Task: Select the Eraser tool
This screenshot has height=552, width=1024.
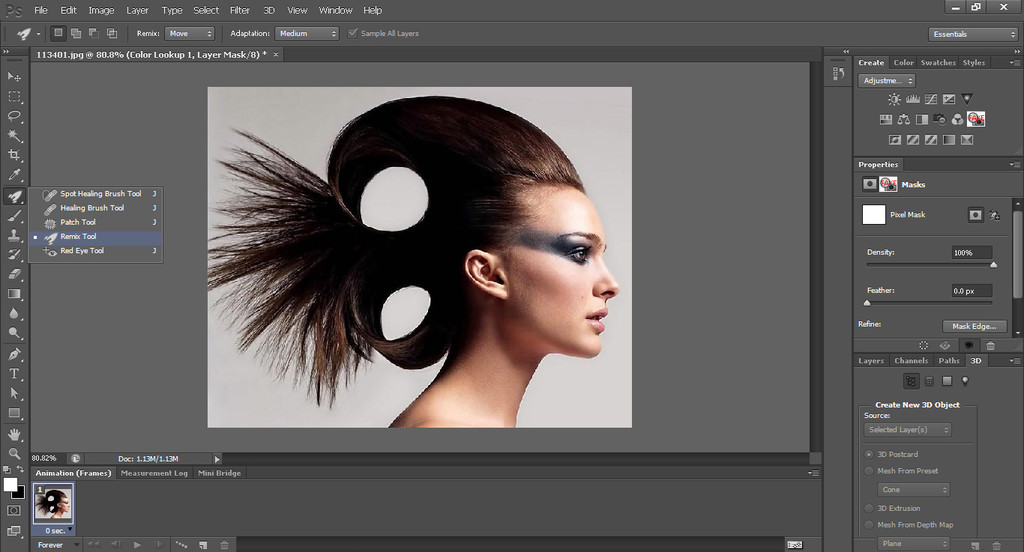Action: click(14, 274)
